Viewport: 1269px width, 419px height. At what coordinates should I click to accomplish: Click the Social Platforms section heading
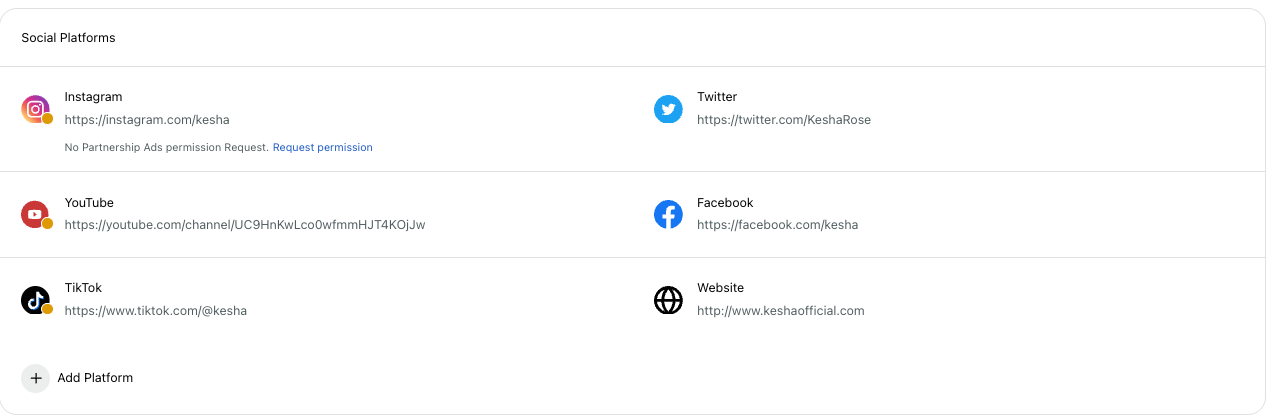point(68,38)
